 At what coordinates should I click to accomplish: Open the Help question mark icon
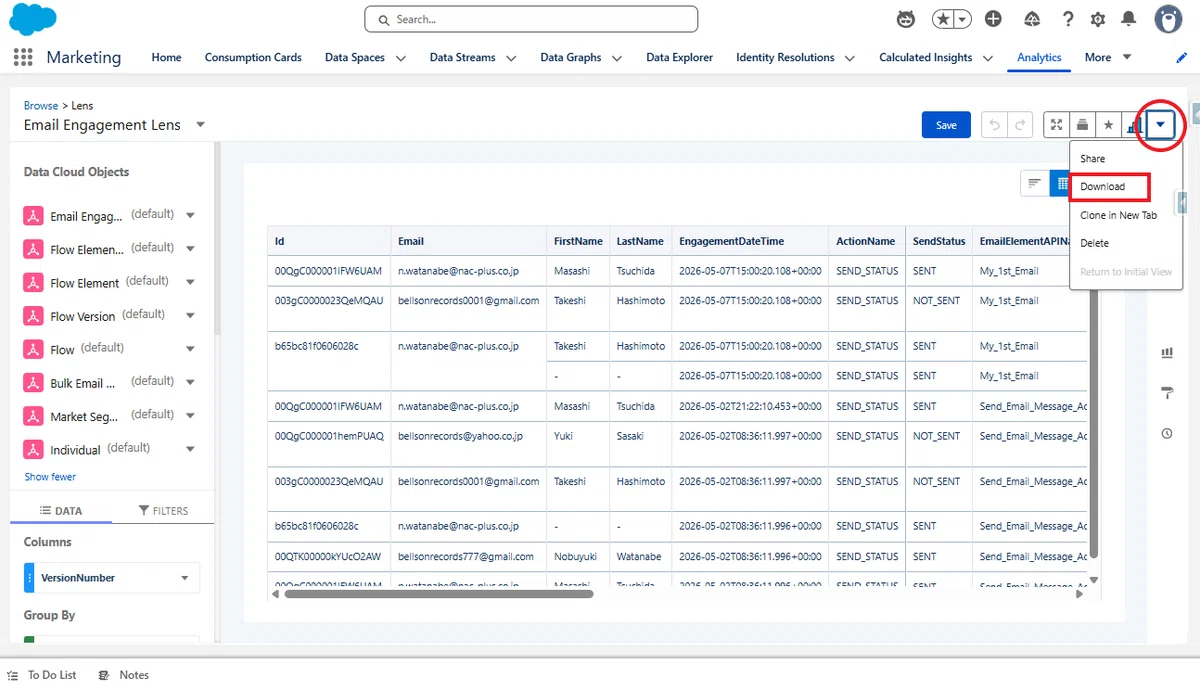point(1068,19)
